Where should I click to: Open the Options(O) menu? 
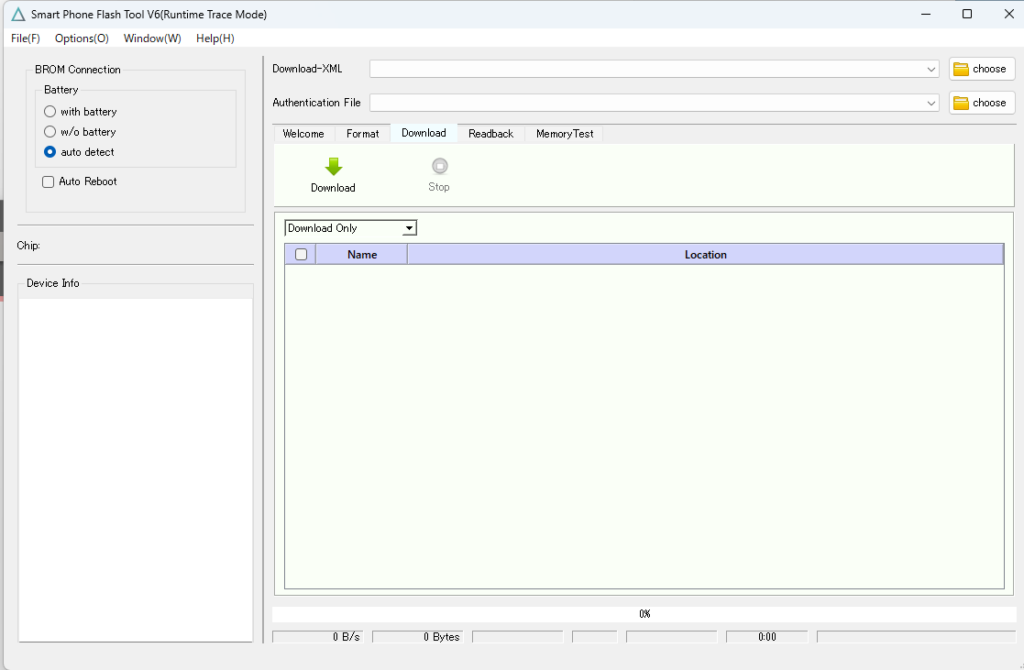(x=82, y=39)
